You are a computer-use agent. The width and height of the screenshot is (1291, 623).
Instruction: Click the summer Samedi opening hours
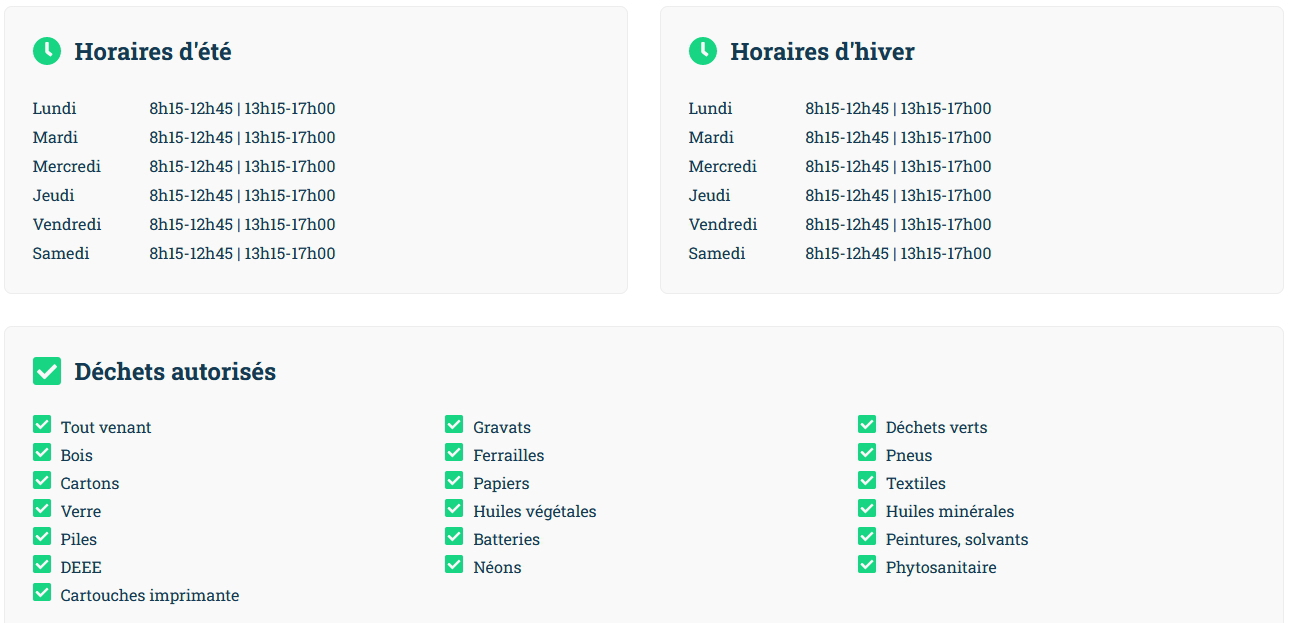[x=243, y=253]
